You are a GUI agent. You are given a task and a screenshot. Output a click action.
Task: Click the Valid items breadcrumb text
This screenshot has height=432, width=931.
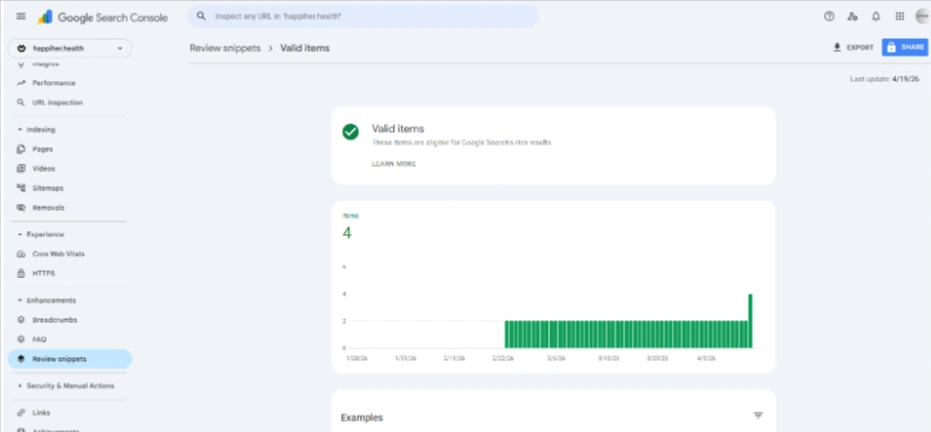coord(305,48)
